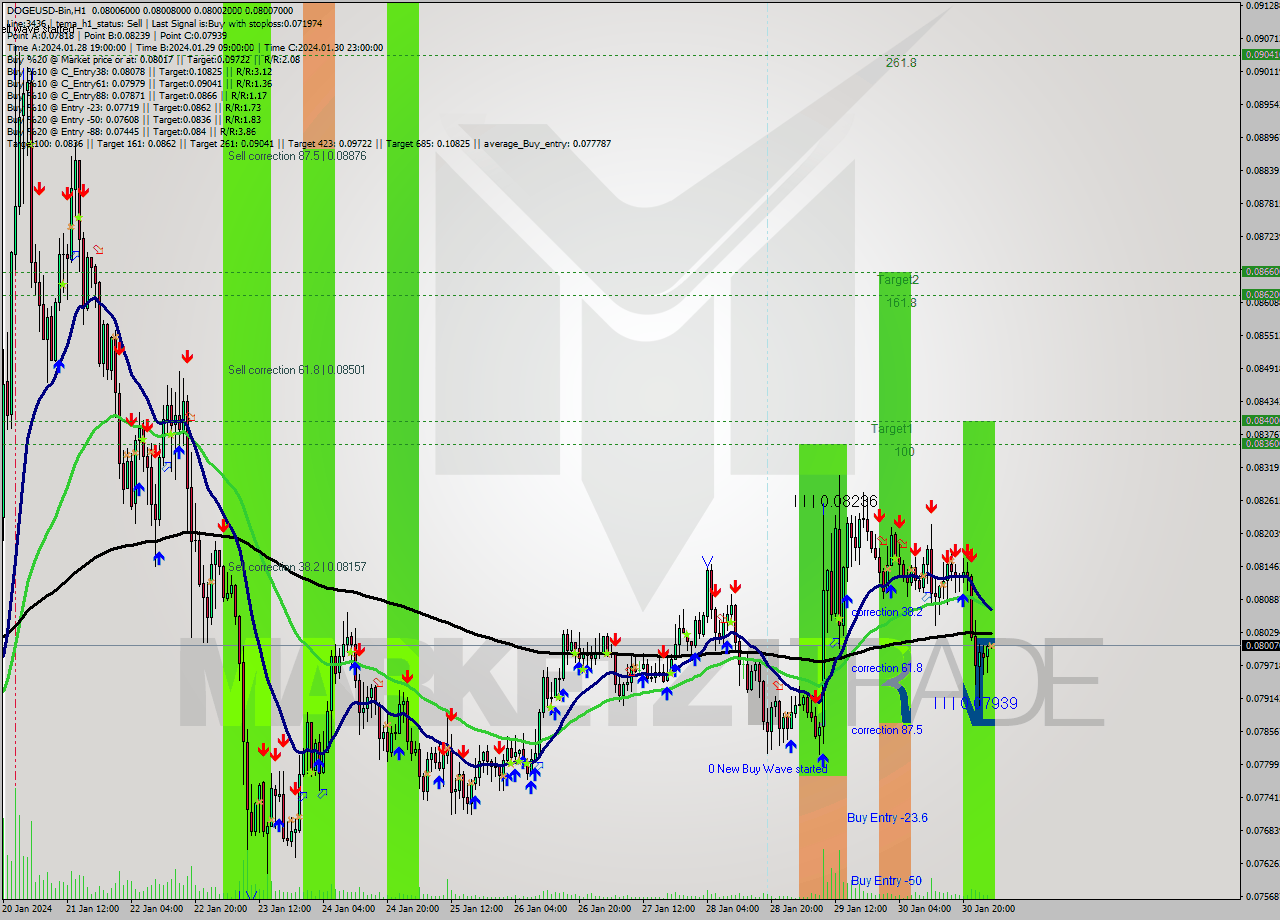The image size is (1280, 920).
Task: Click the 0.08954 price axis label
Action: click(x=1262, y=104)
